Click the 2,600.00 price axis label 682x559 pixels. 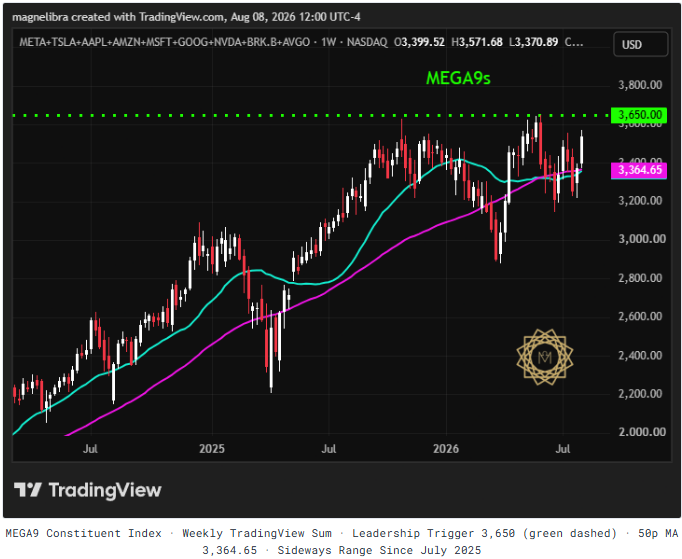640,316
